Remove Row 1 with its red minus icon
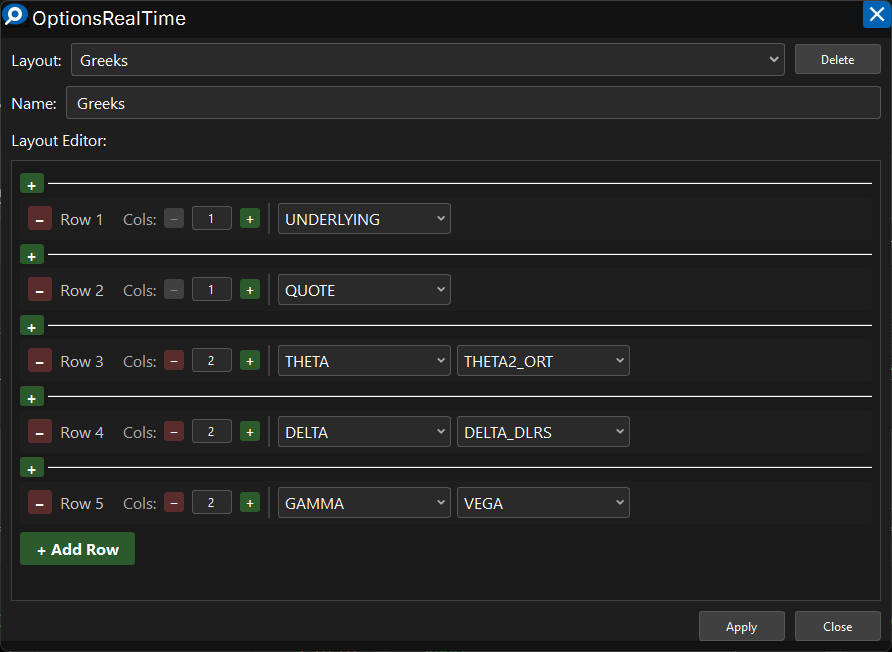892x652 pixels. [39, 219]
